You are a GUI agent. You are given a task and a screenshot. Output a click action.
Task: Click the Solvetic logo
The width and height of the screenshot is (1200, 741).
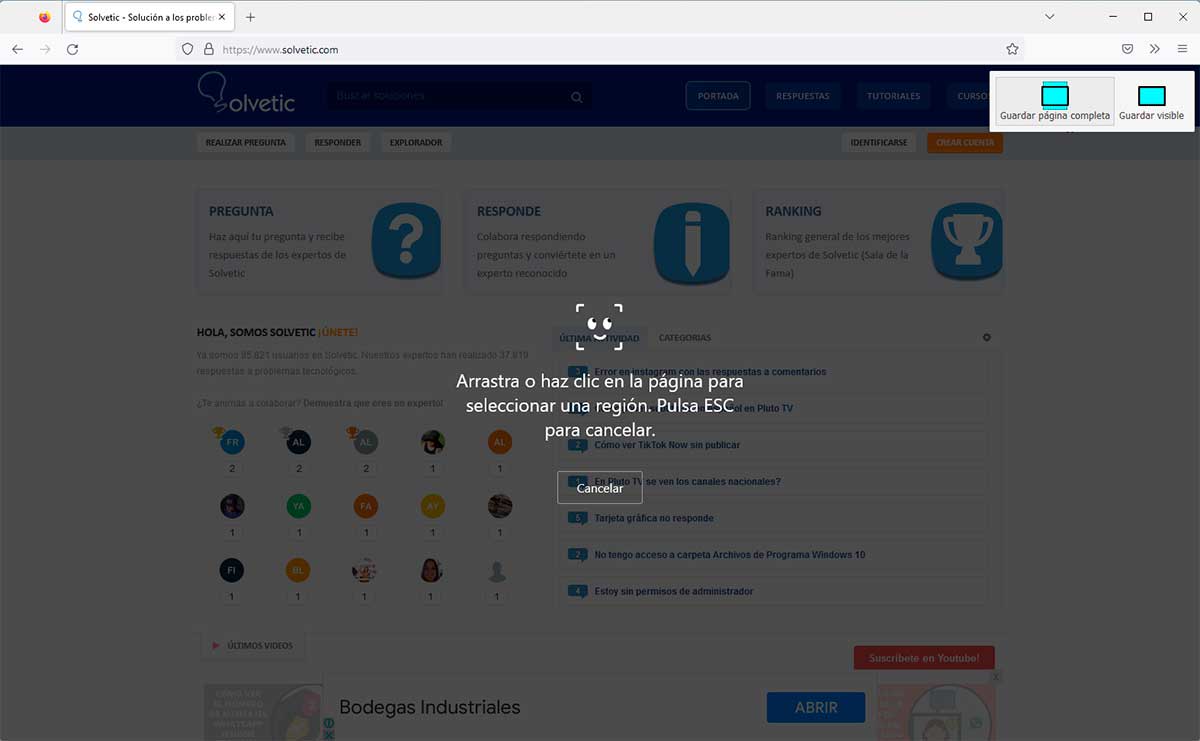pos(247,93)
